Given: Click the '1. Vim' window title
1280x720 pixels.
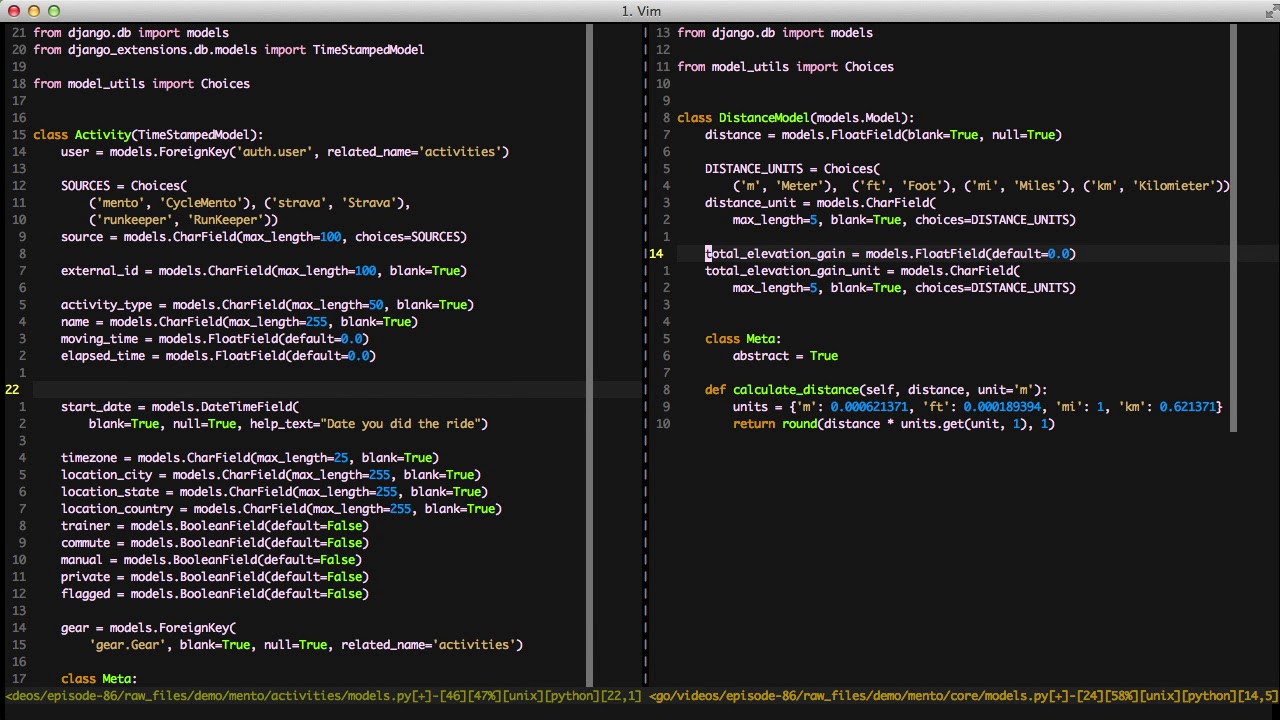Looking at the screenshot, I should [641, 11].
